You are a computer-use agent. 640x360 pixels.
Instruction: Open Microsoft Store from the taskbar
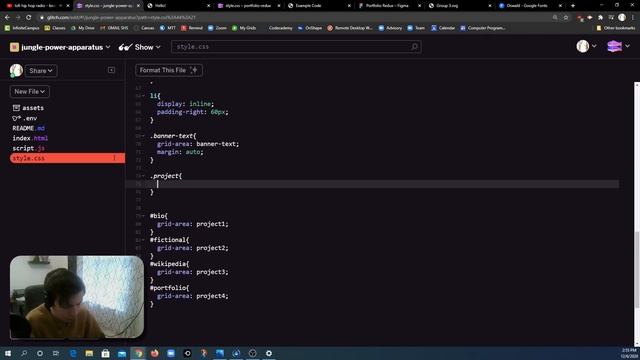click(105, 353)
